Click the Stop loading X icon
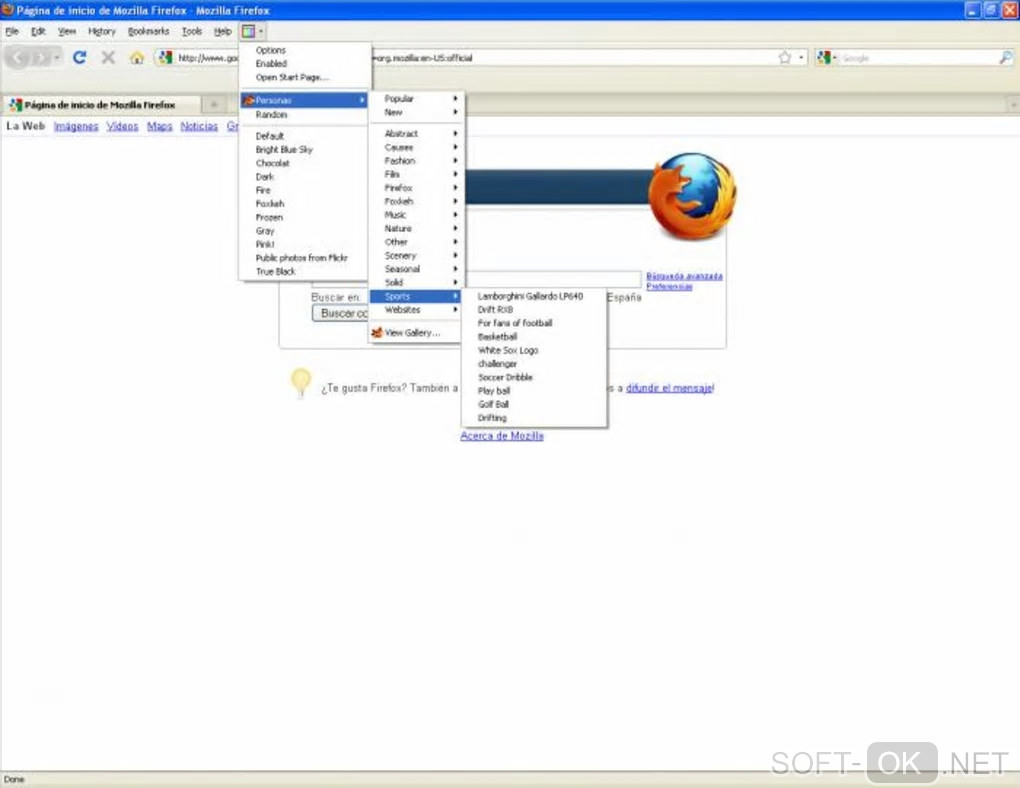This screenshot has height=788, width=1020. coord(108,58)
